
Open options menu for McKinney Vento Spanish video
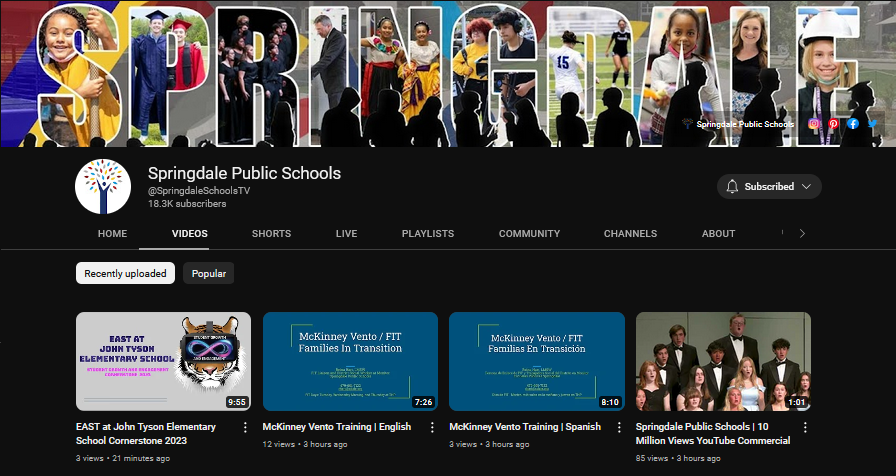tap(619, 427)
